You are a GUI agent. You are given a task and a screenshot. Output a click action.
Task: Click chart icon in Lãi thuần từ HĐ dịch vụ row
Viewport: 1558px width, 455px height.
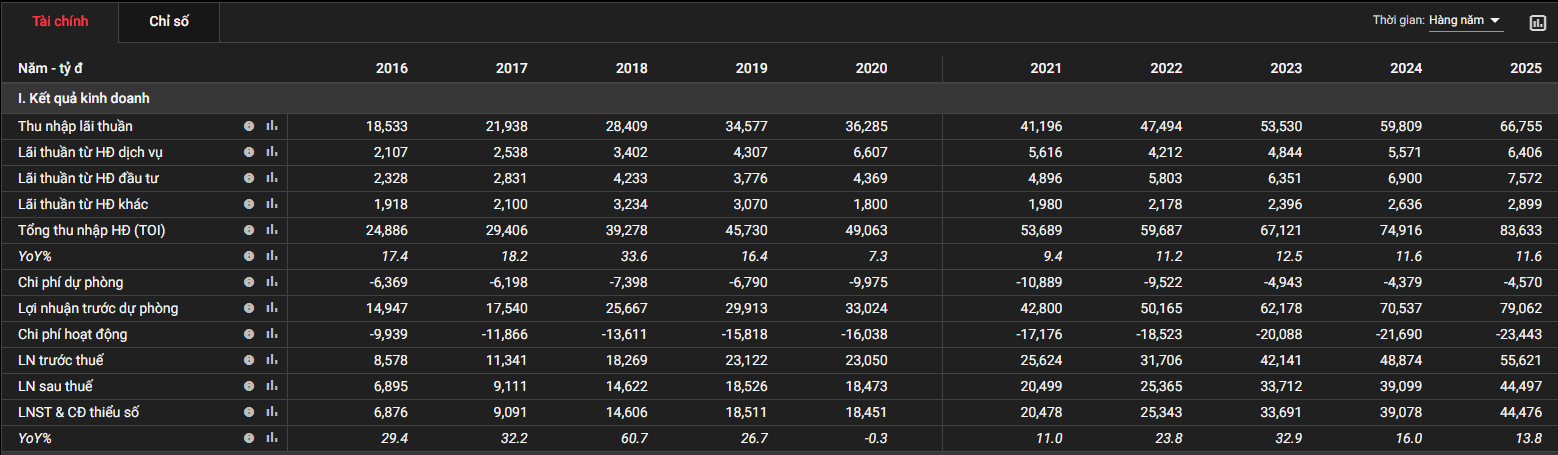[x=271, y=152]
